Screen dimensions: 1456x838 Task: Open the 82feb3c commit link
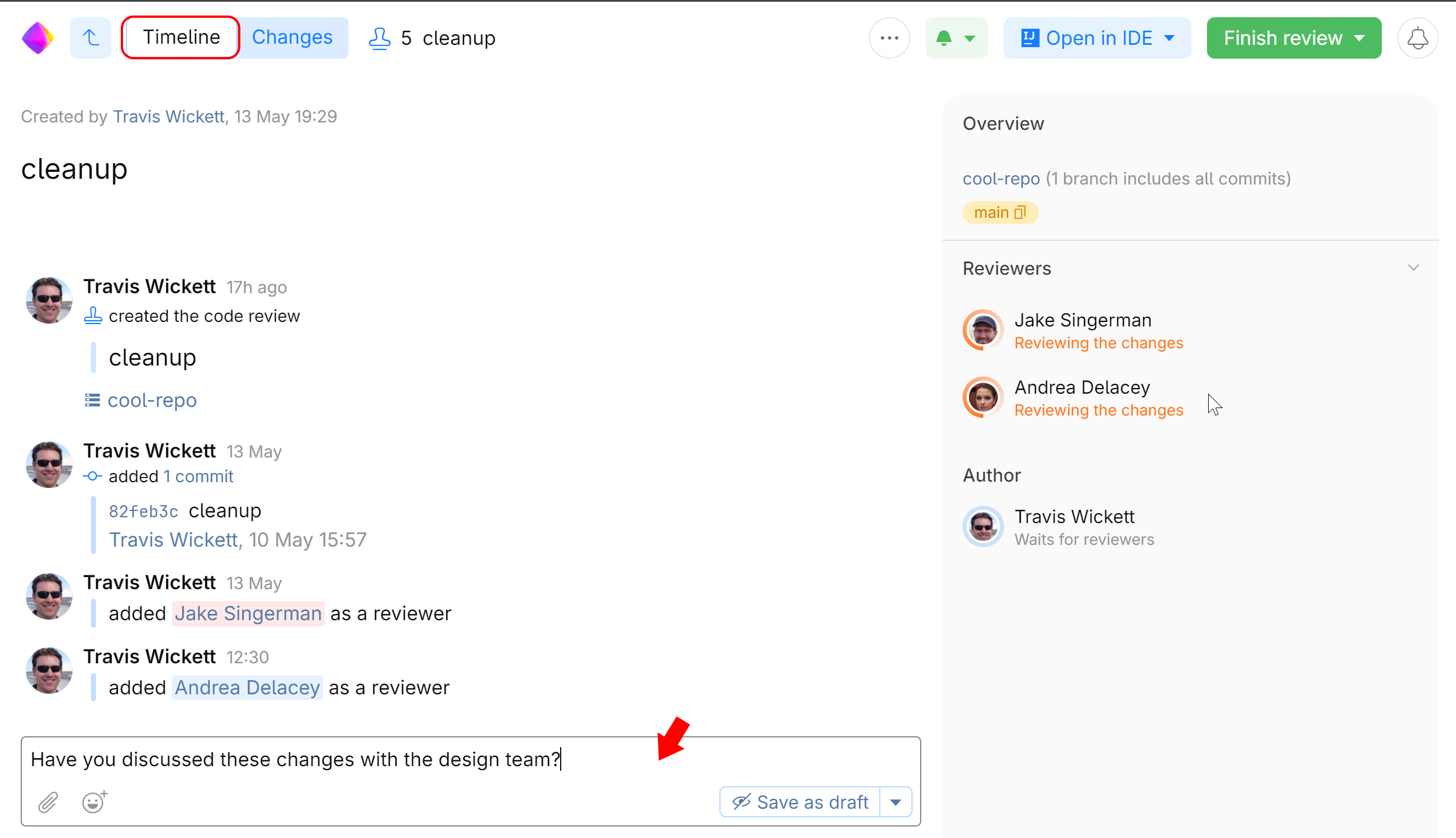tap(143, 511)
